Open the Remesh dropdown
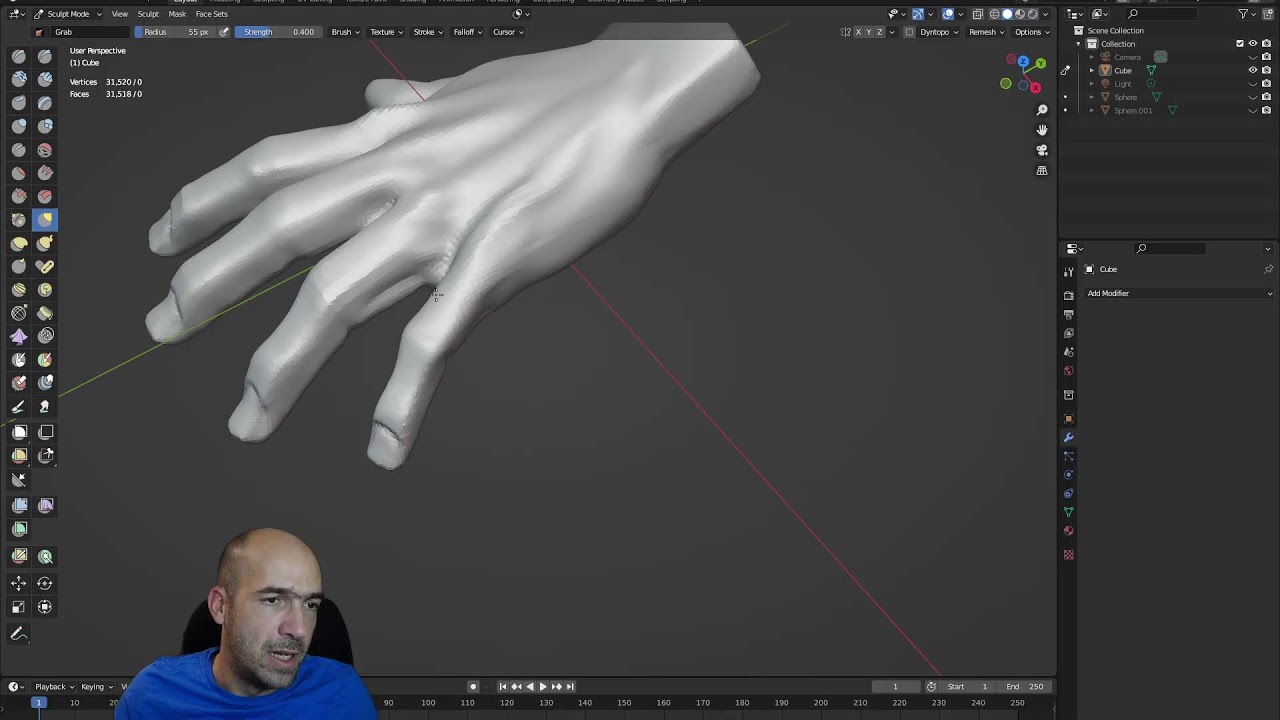Image resolution: width=1280 pixels, height=720 pixels. click(x=986, y=32)
